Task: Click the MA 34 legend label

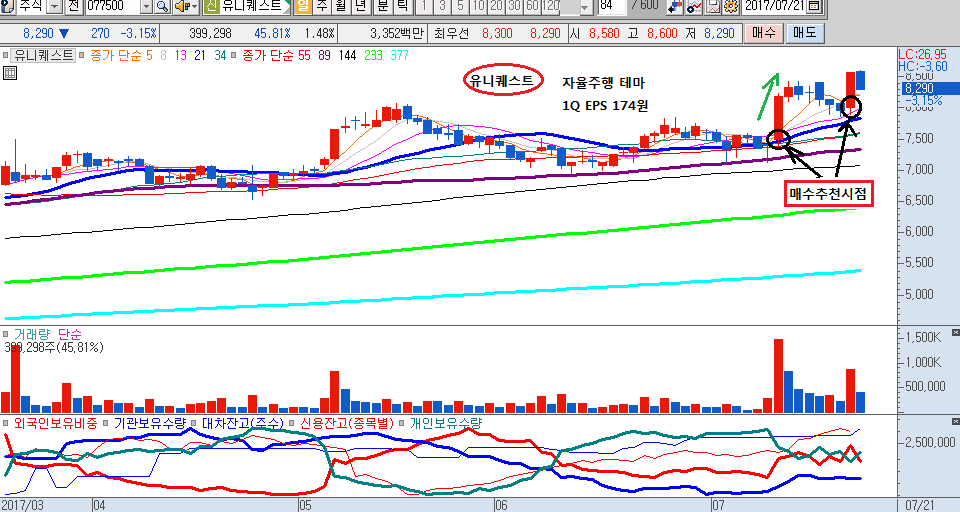Action: click(220, 55)
